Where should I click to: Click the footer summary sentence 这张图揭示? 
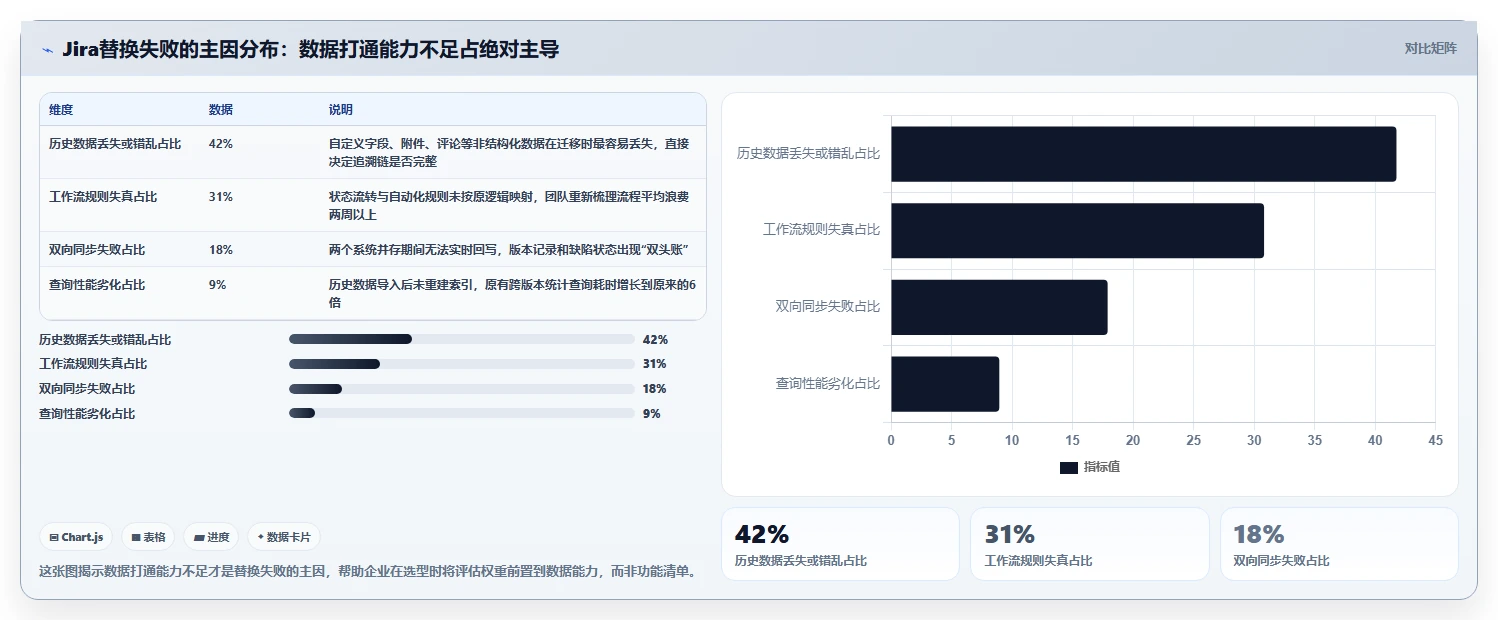tap(368, 572)
